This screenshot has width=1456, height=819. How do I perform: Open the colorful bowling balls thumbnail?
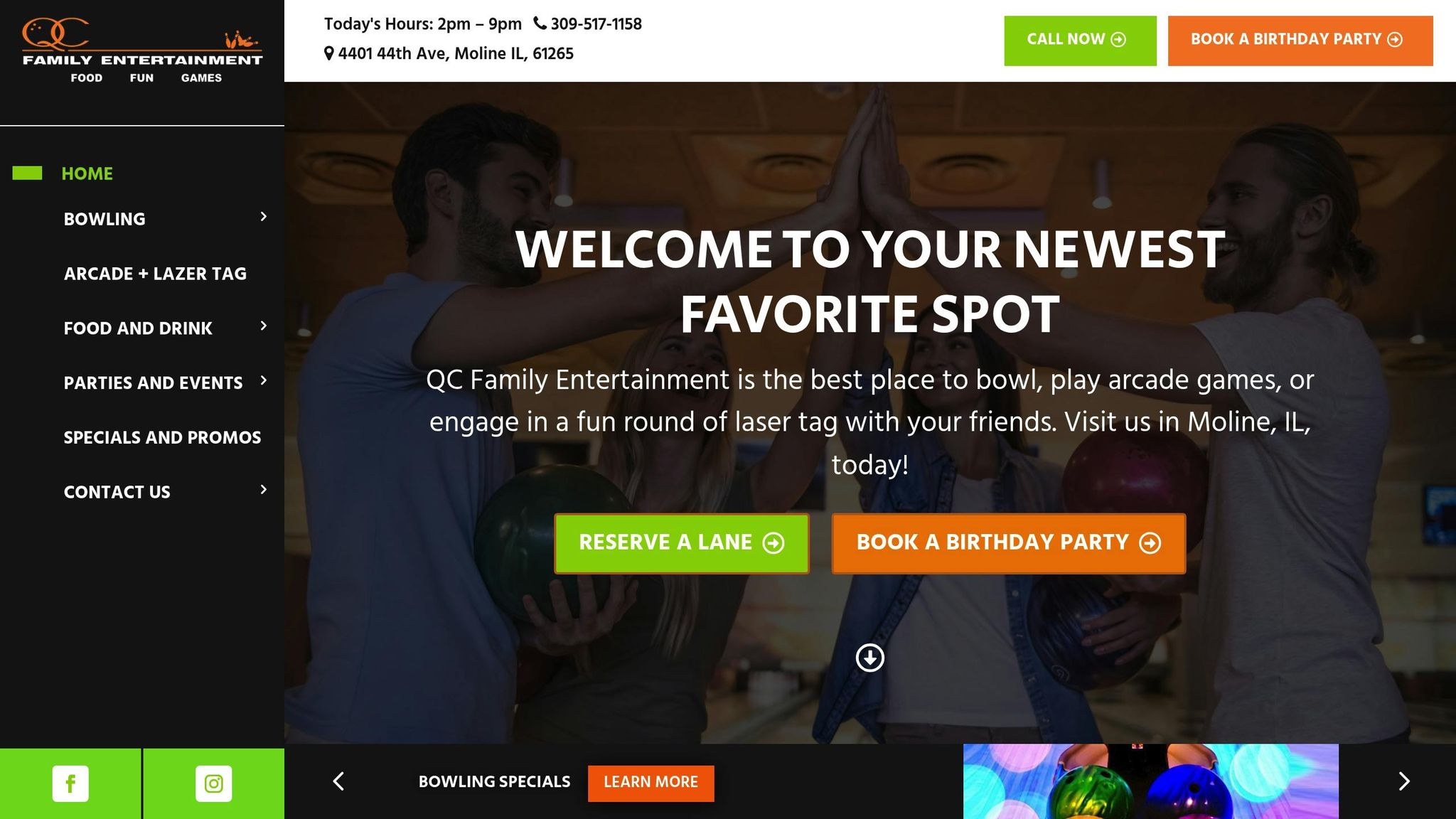coord(1150,781)
